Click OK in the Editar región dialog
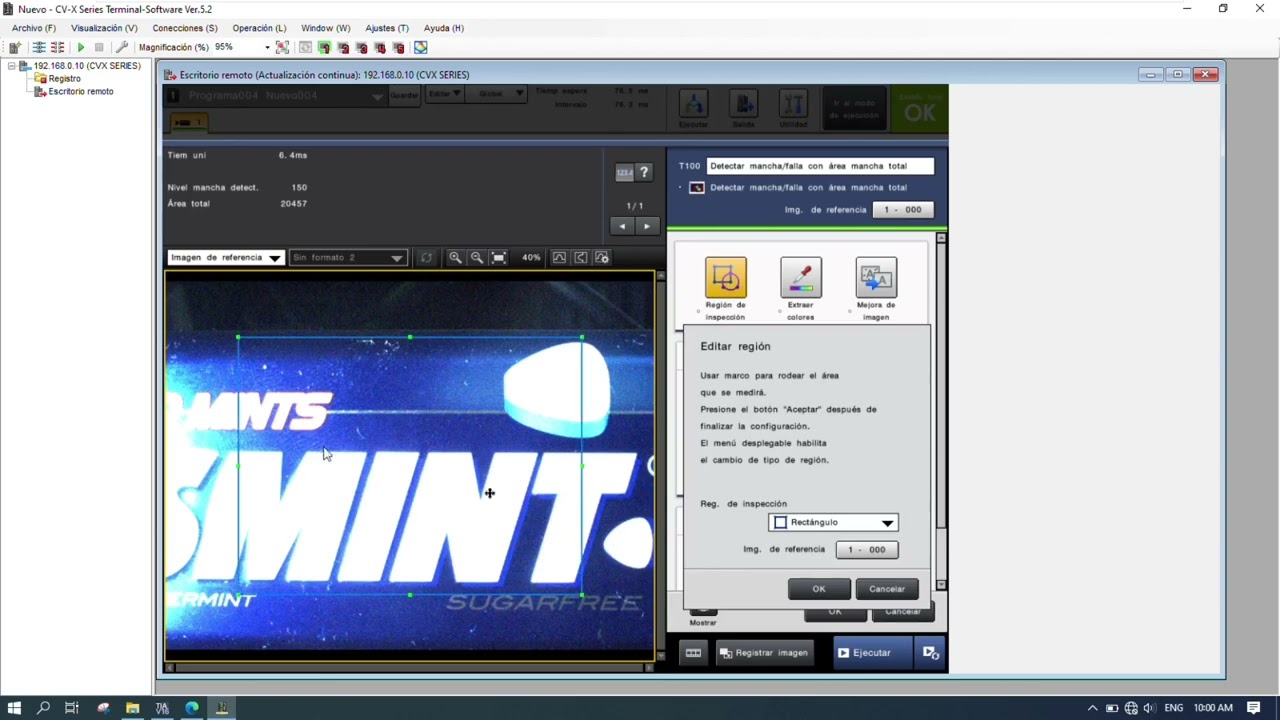The height and width of the screenshot is (720, 1280). point(819,589)
